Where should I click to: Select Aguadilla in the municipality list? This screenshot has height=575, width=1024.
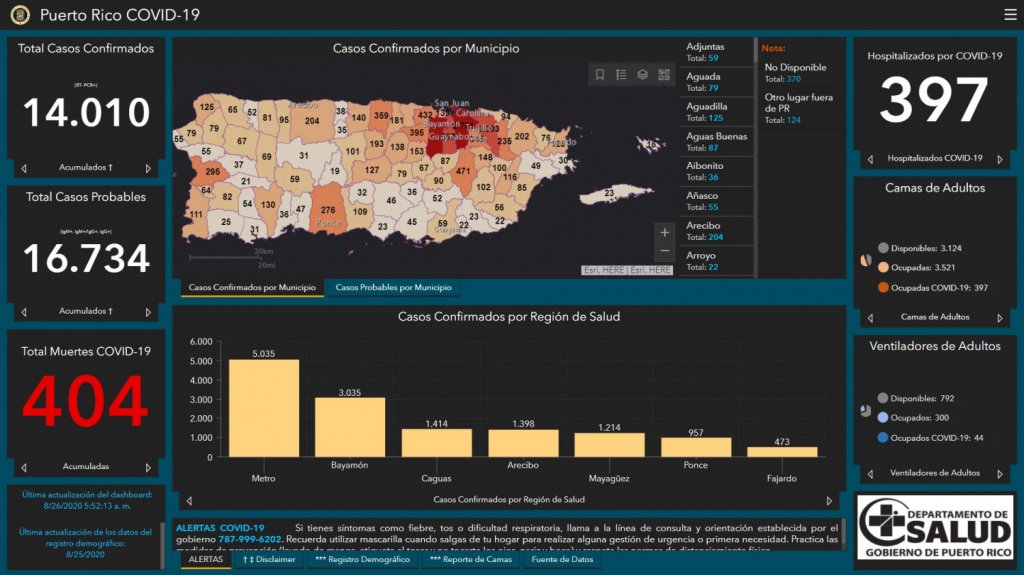tap(715, 111)
